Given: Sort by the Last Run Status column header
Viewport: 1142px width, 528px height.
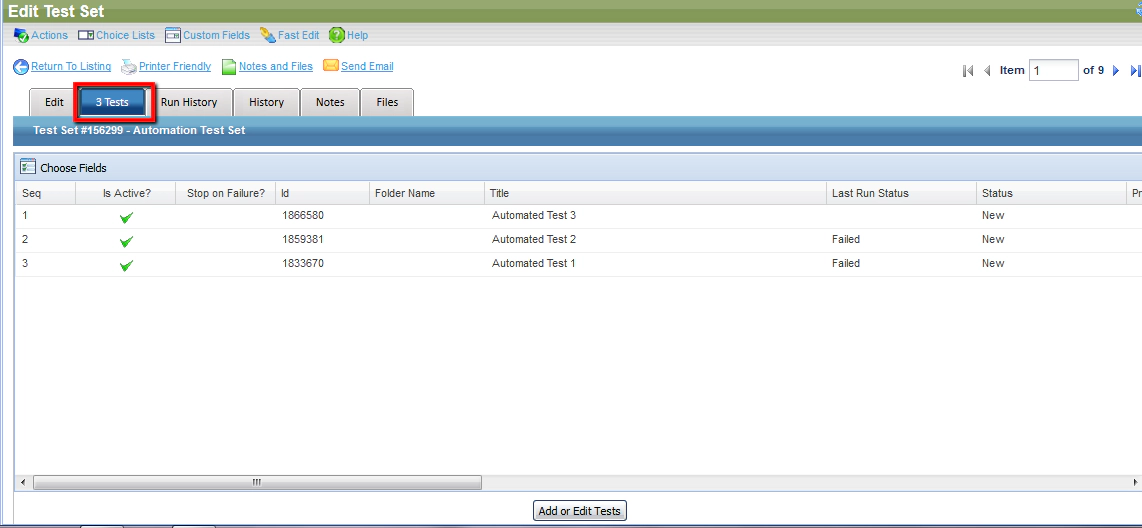Looking at the screenshot, I should [901, 193].
